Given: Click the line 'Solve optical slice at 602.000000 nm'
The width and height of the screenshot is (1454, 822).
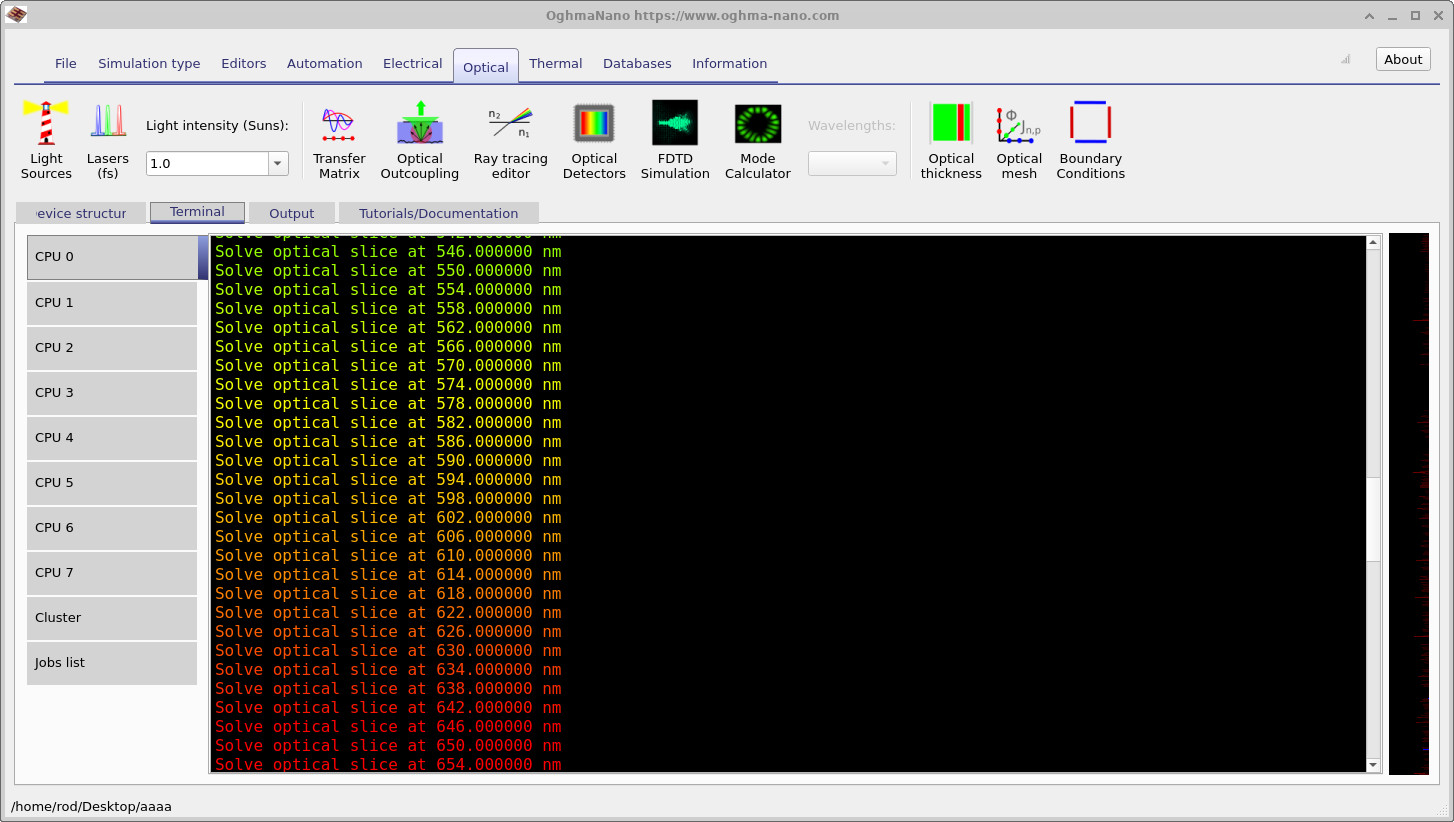Looking at the screenshot, I should pyautogui.click(x=388, y=518).
